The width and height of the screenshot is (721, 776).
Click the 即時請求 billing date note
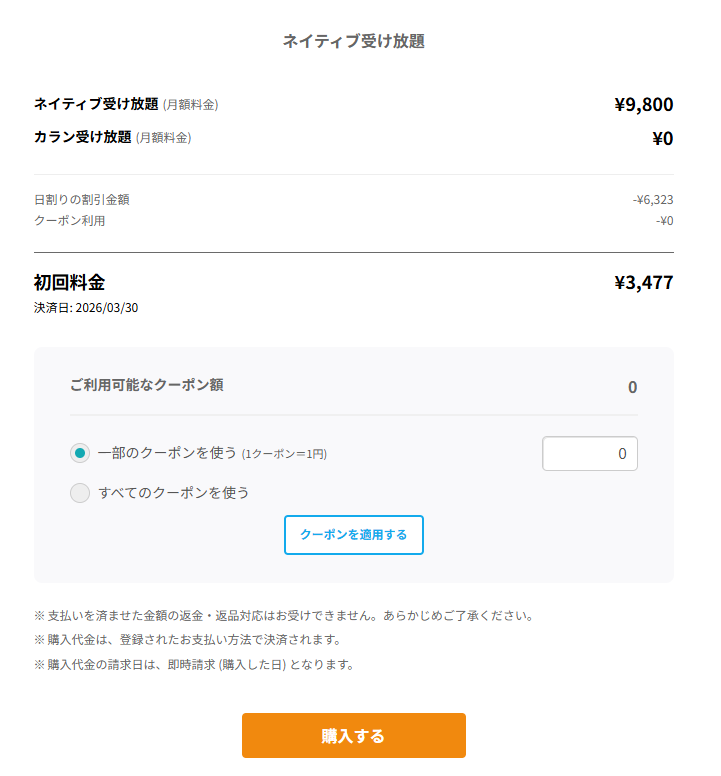pos(194,664)
